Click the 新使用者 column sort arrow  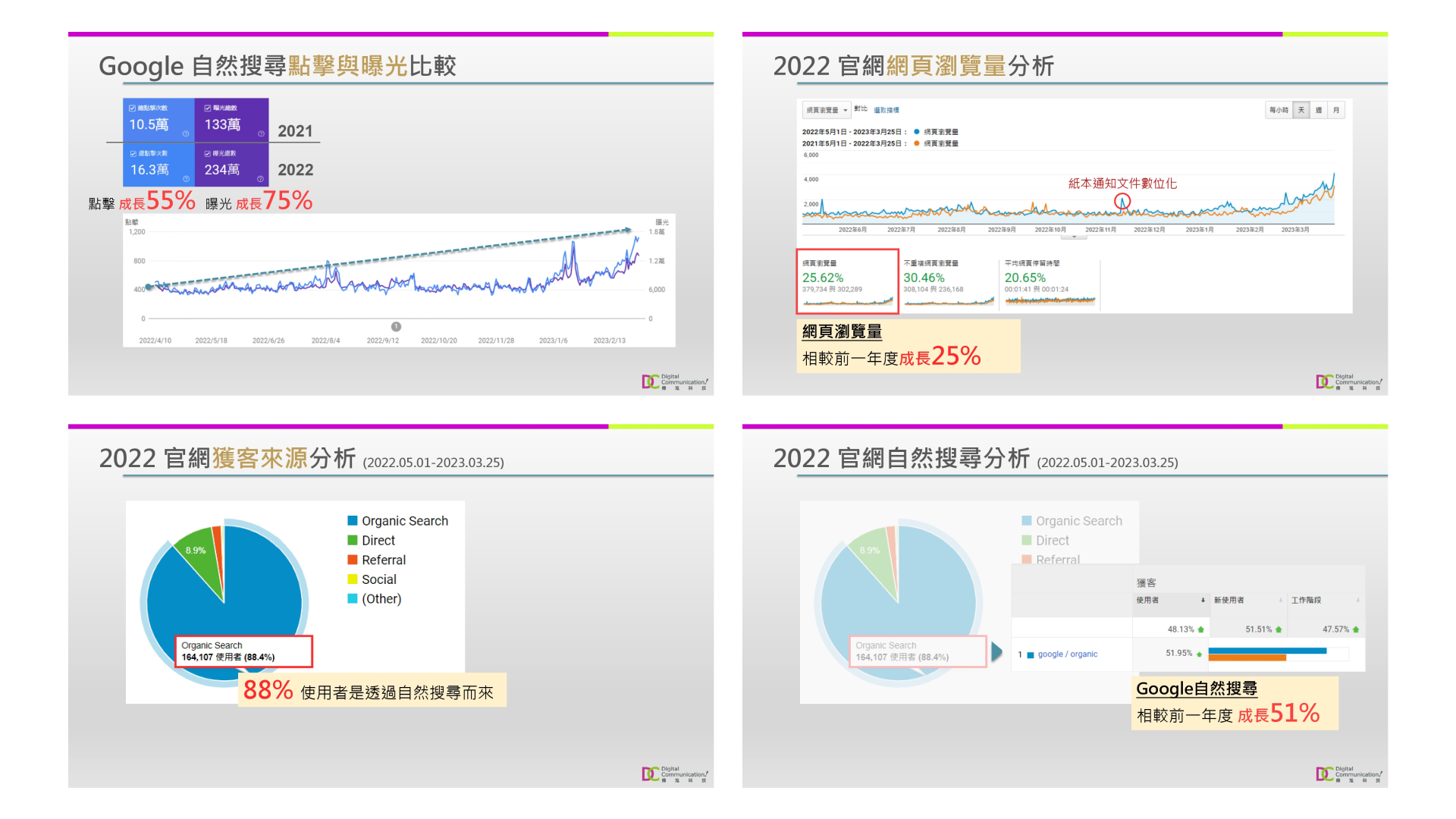1281,600
